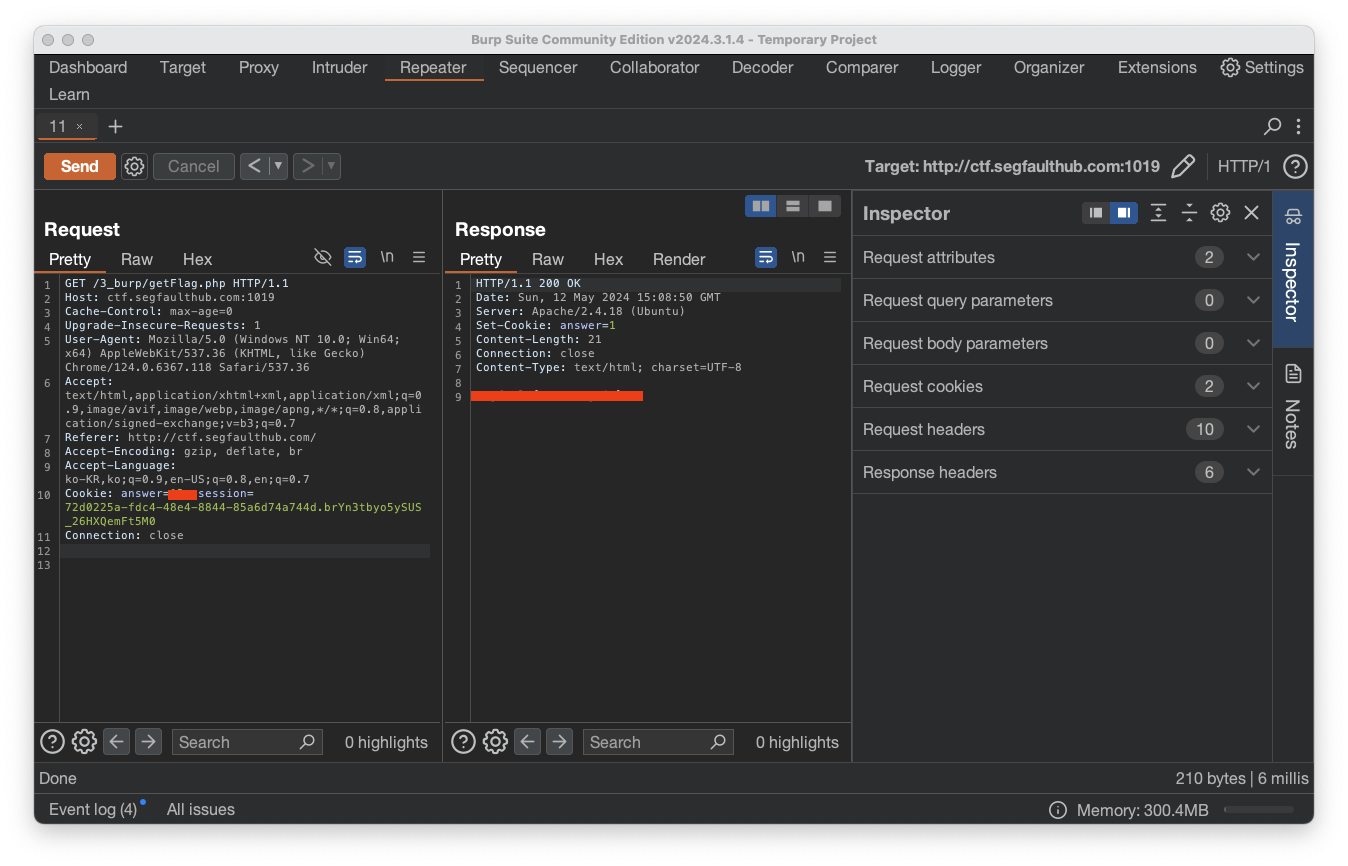Open Request search settings gear

pyautogui.click(x=84, y=742)
